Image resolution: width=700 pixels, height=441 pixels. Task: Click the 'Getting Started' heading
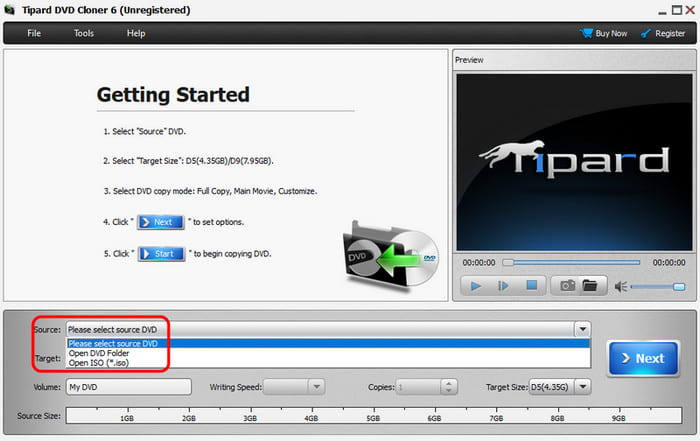(x=173, y=95)
